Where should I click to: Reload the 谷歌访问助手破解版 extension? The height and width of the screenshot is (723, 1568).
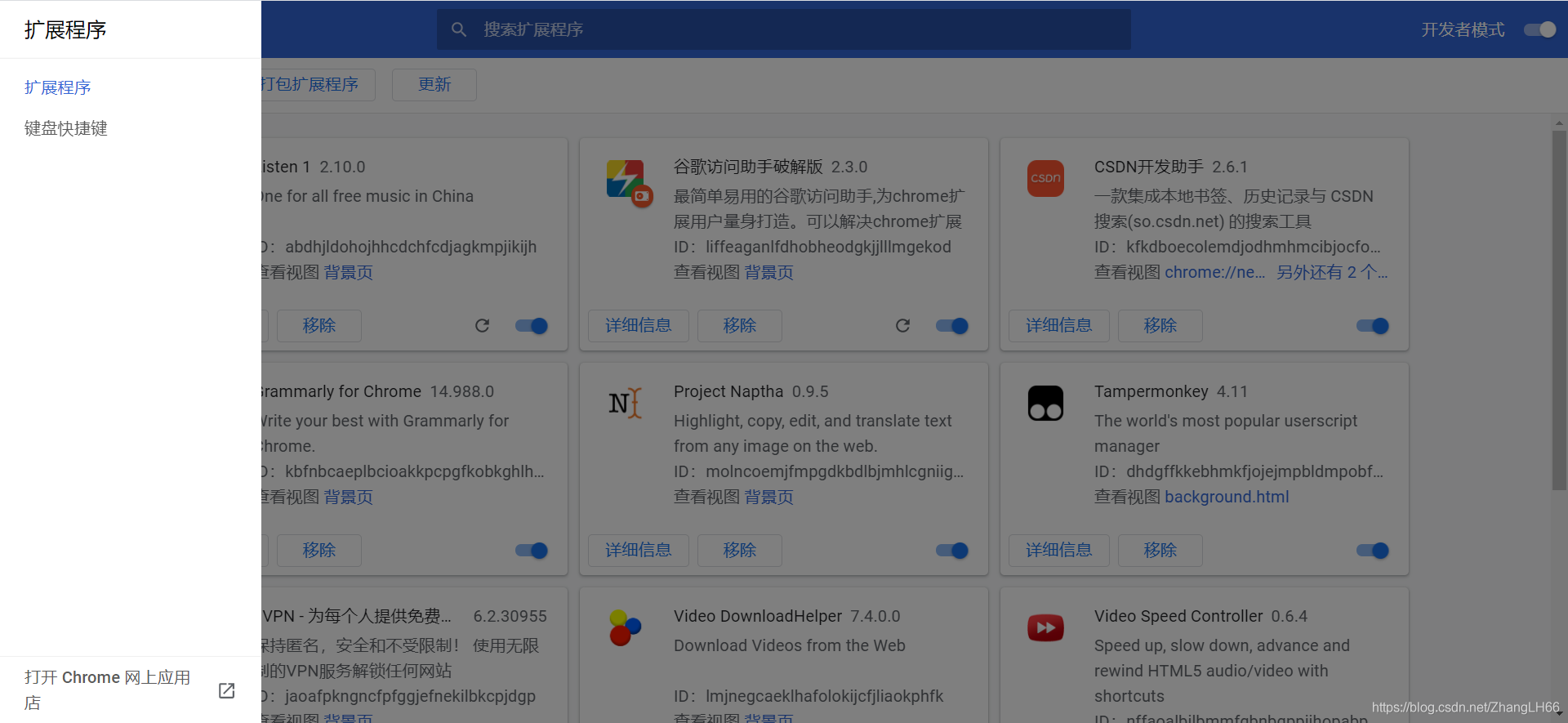(x=902, y=326)
